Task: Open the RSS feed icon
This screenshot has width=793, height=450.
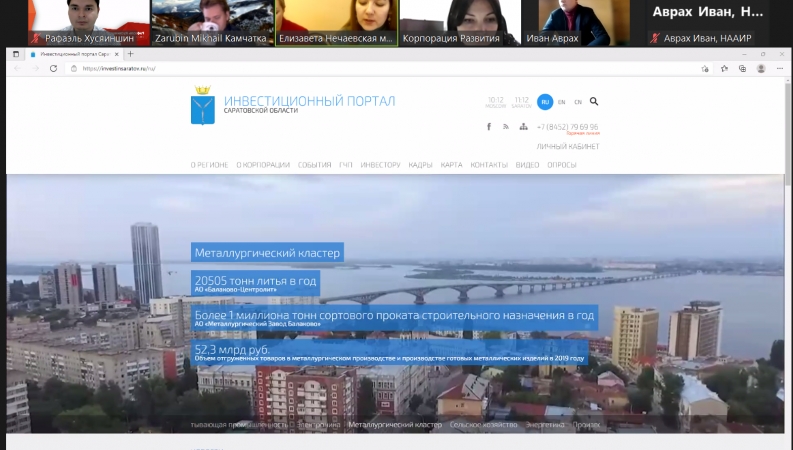Action: pyautogui.click(x=505, y=127)
